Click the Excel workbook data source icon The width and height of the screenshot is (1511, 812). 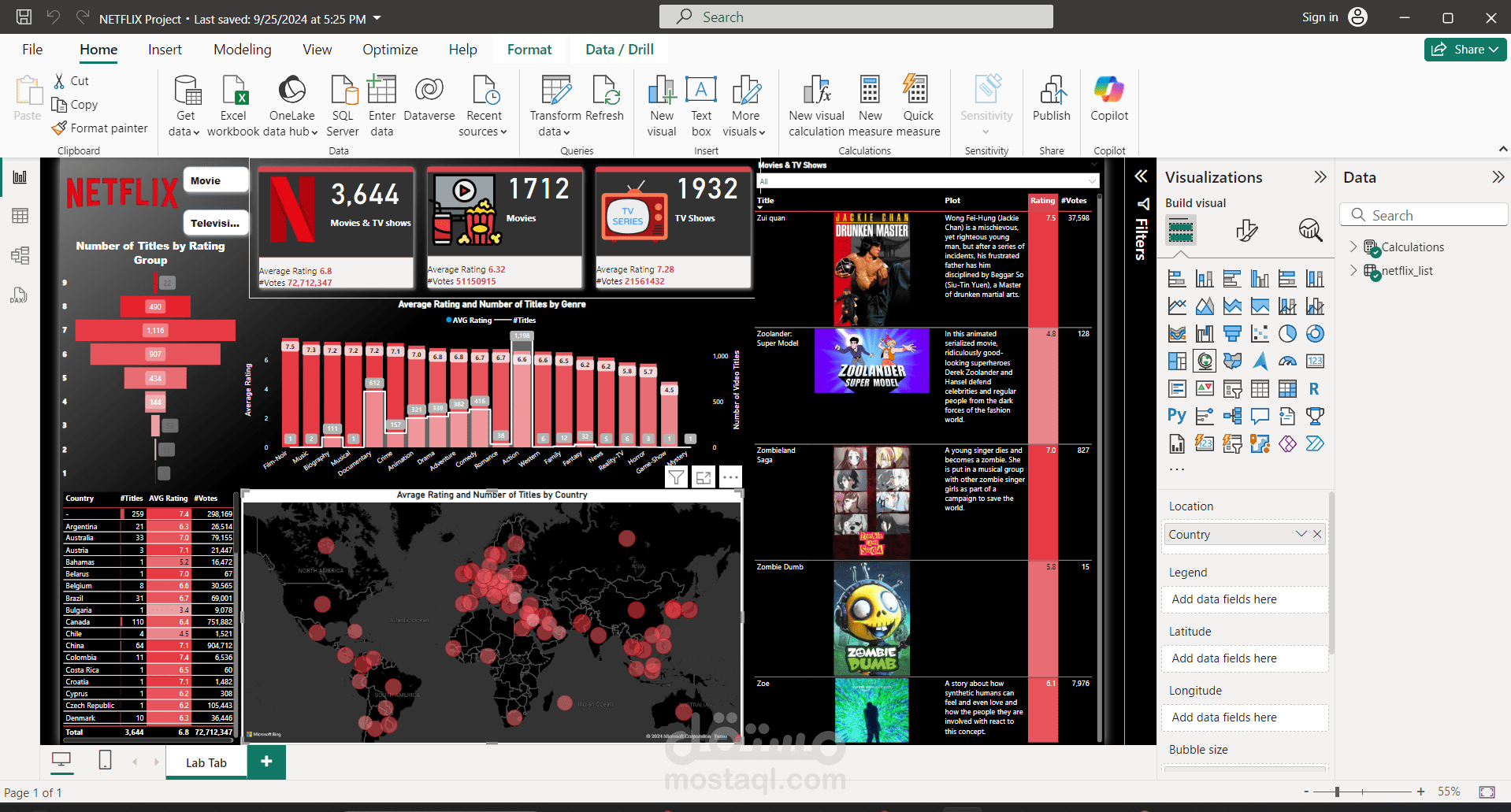234,90
